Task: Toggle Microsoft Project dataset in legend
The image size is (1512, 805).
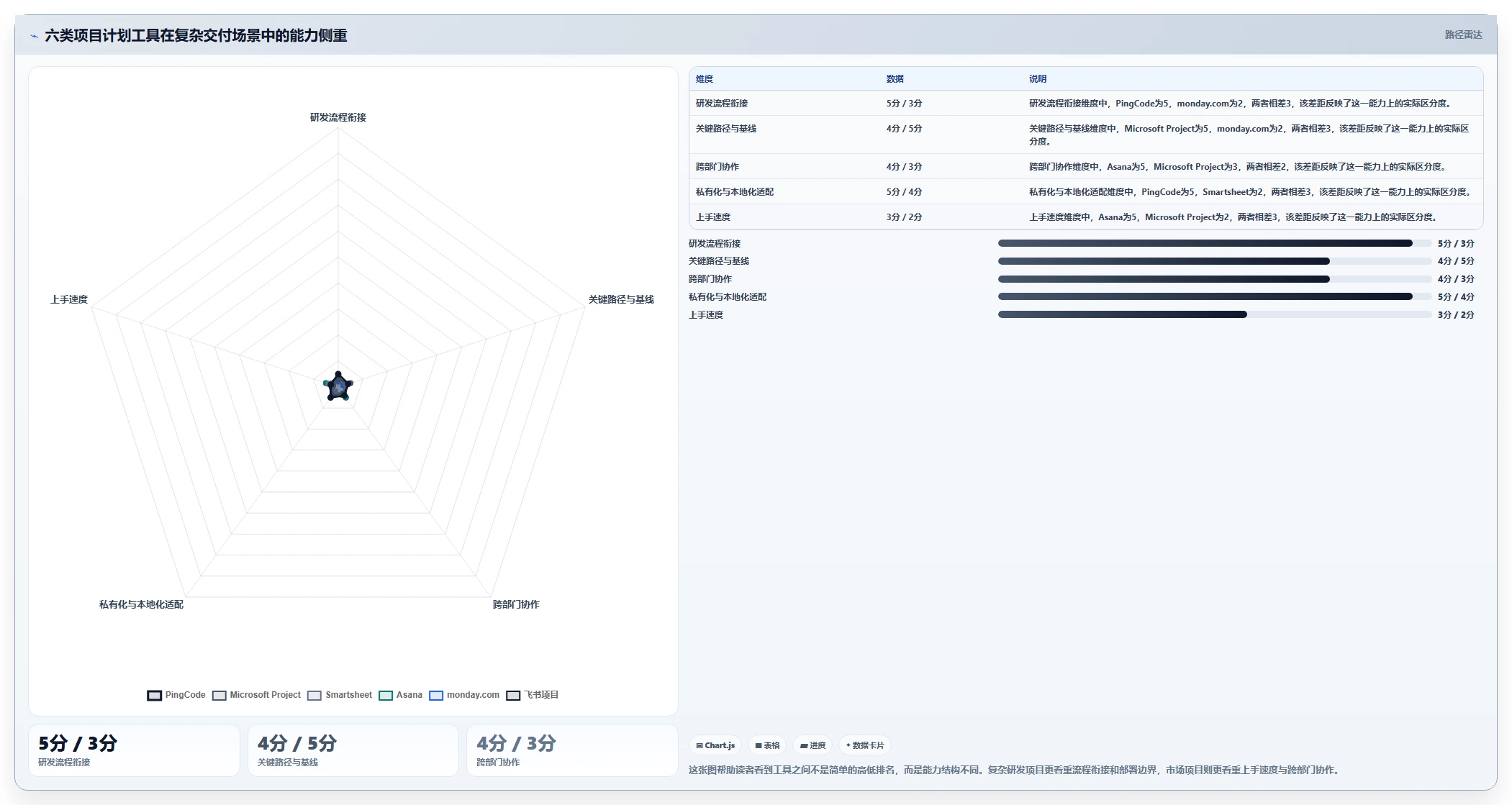Action: click(x=256, y=695)
